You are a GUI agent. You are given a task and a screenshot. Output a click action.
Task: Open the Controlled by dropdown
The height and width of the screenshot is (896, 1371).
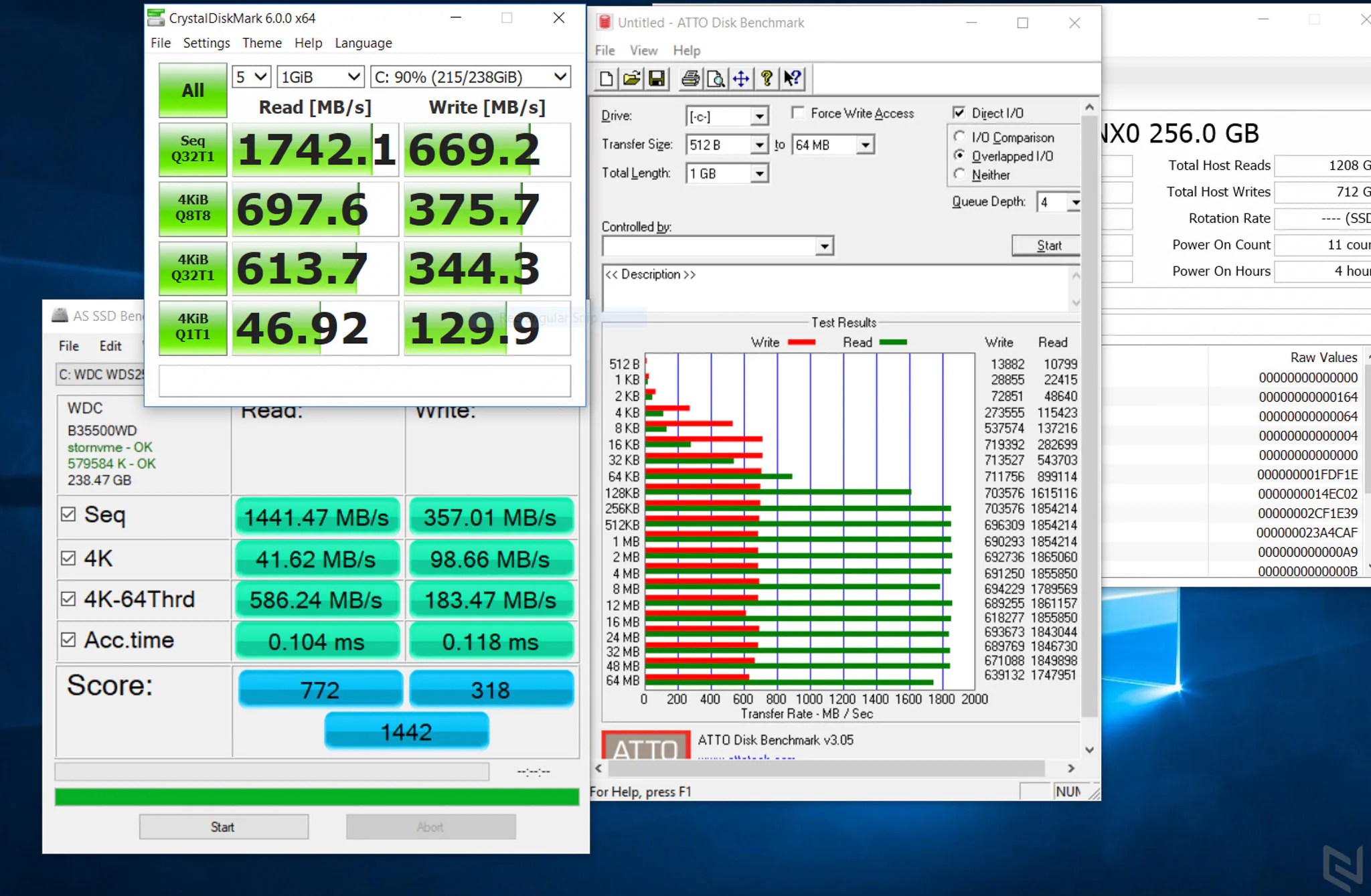tap(825, 246)
